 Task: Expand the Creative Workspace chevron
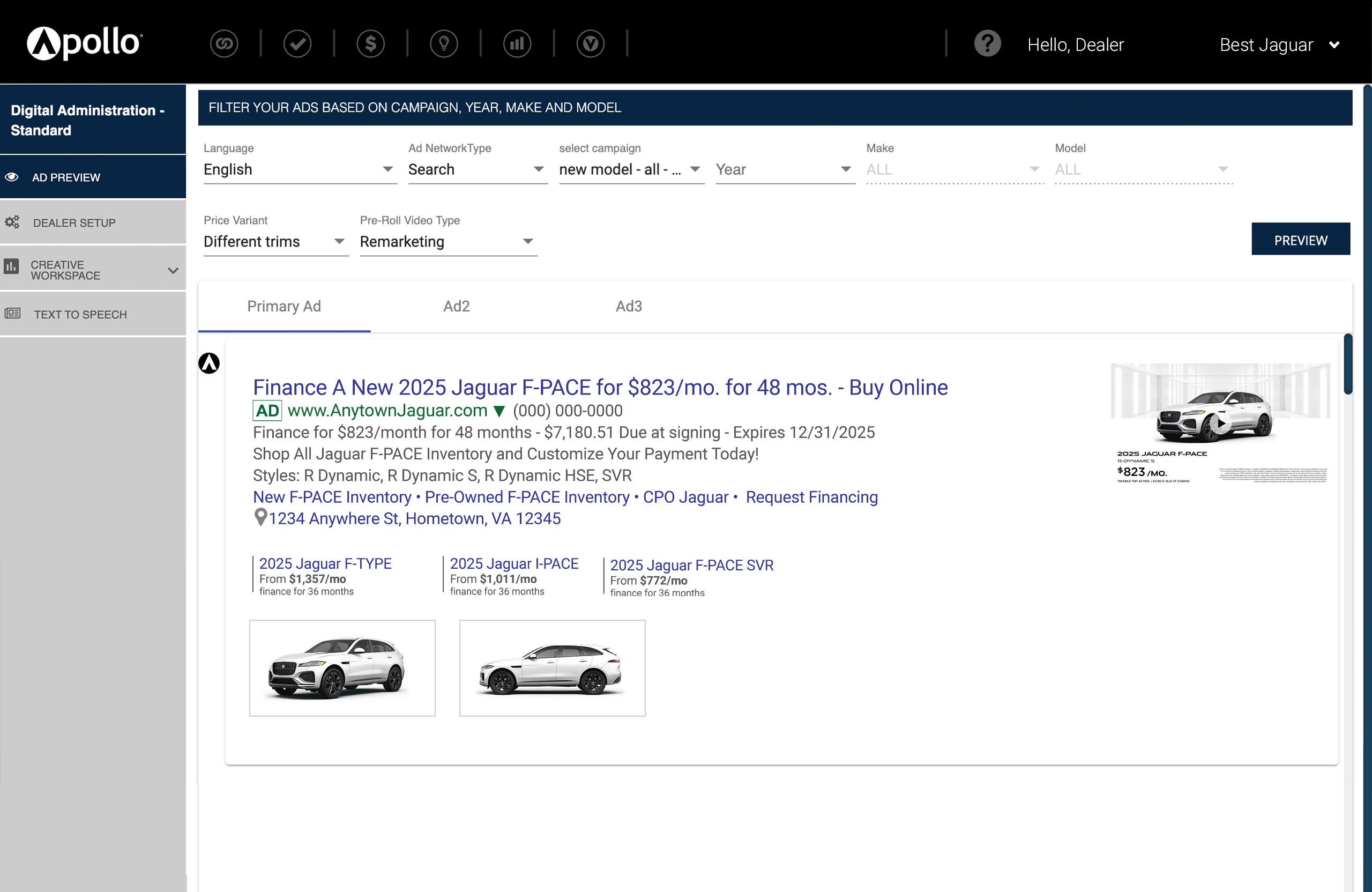coord(173,270)
